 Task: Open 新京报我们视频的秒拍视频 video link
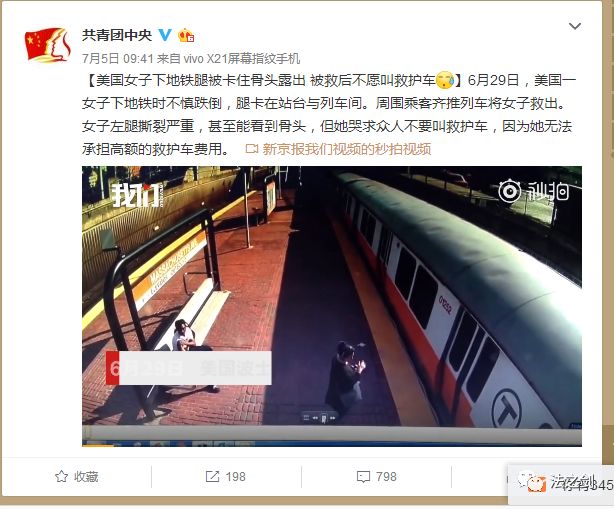(x=347, y=149)
